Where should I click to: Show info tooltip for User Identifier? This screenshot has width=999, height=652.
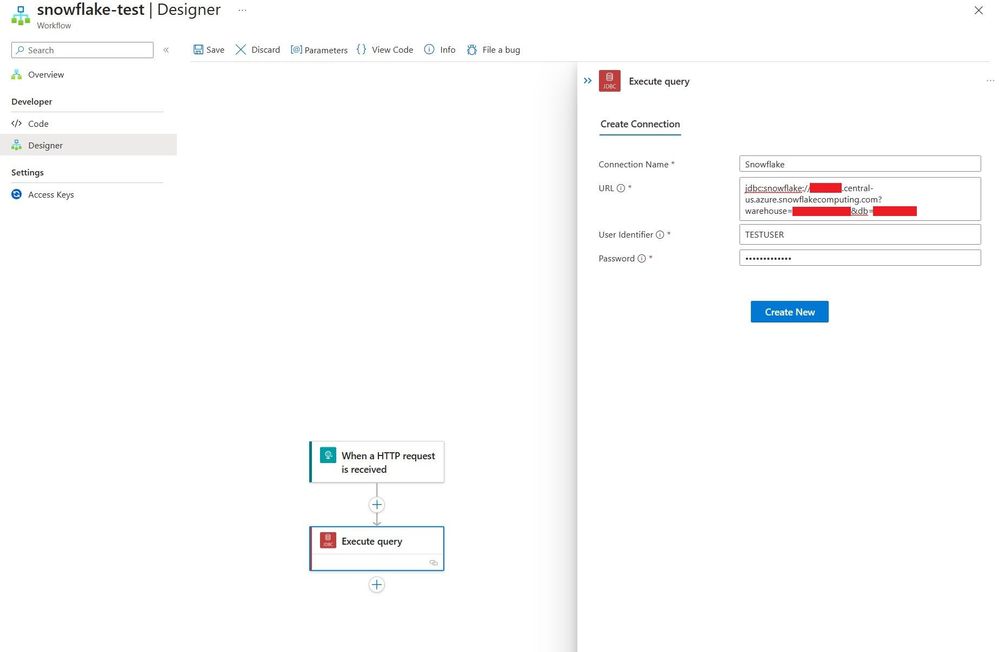660,235
